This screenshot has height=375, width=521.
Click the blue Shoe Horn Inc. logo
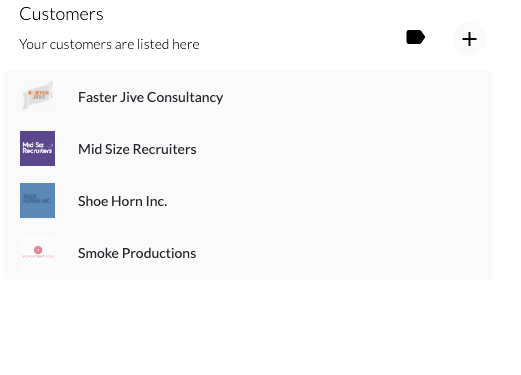tap(37, 200)
